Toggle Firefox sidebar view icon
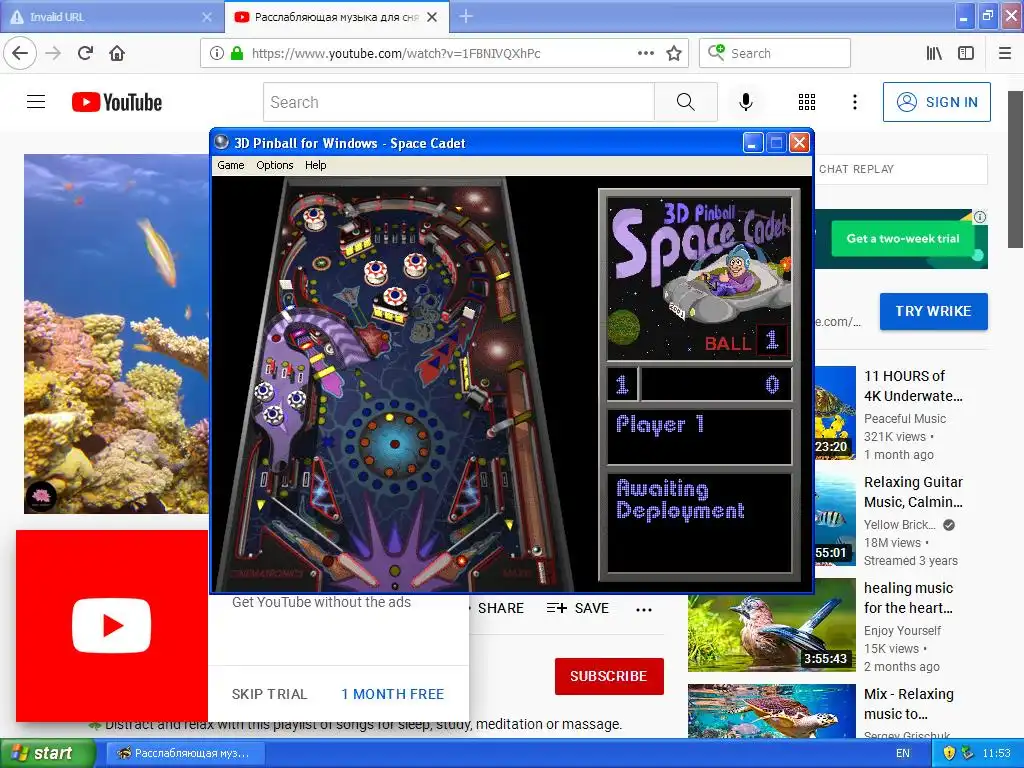Viewport: 1024px width, 768px height. coord(966,53)
